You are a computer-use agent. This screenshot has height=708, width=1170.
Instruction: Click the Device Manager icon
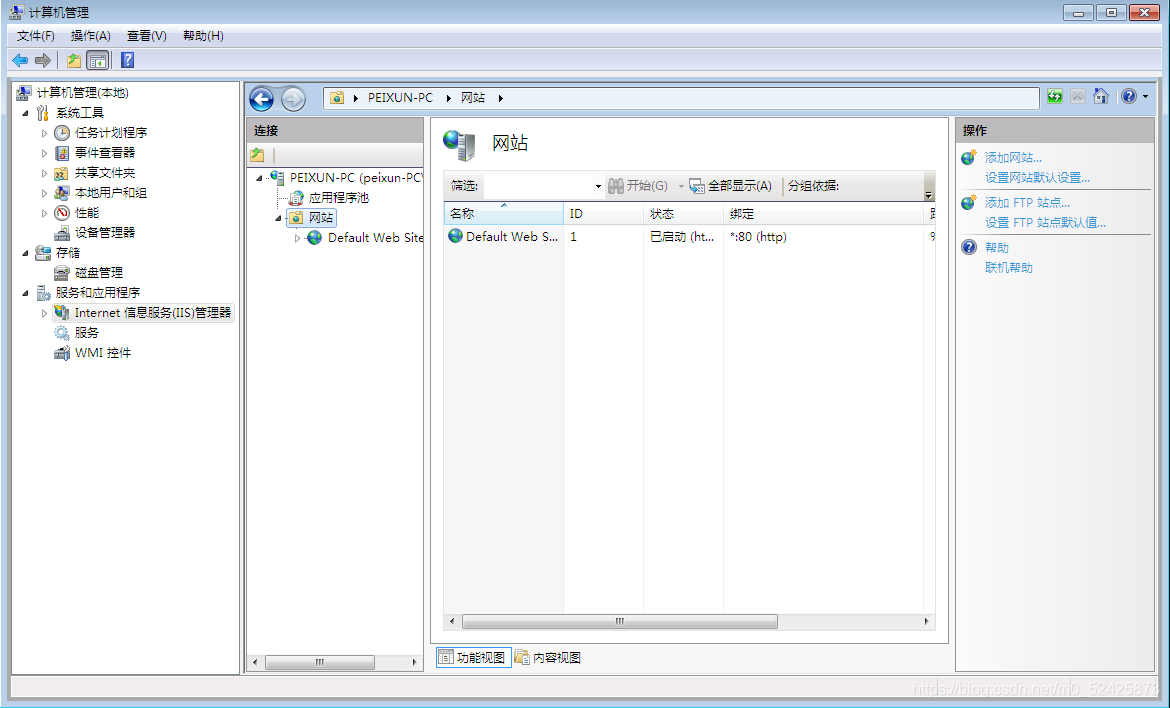coord(63,233)
